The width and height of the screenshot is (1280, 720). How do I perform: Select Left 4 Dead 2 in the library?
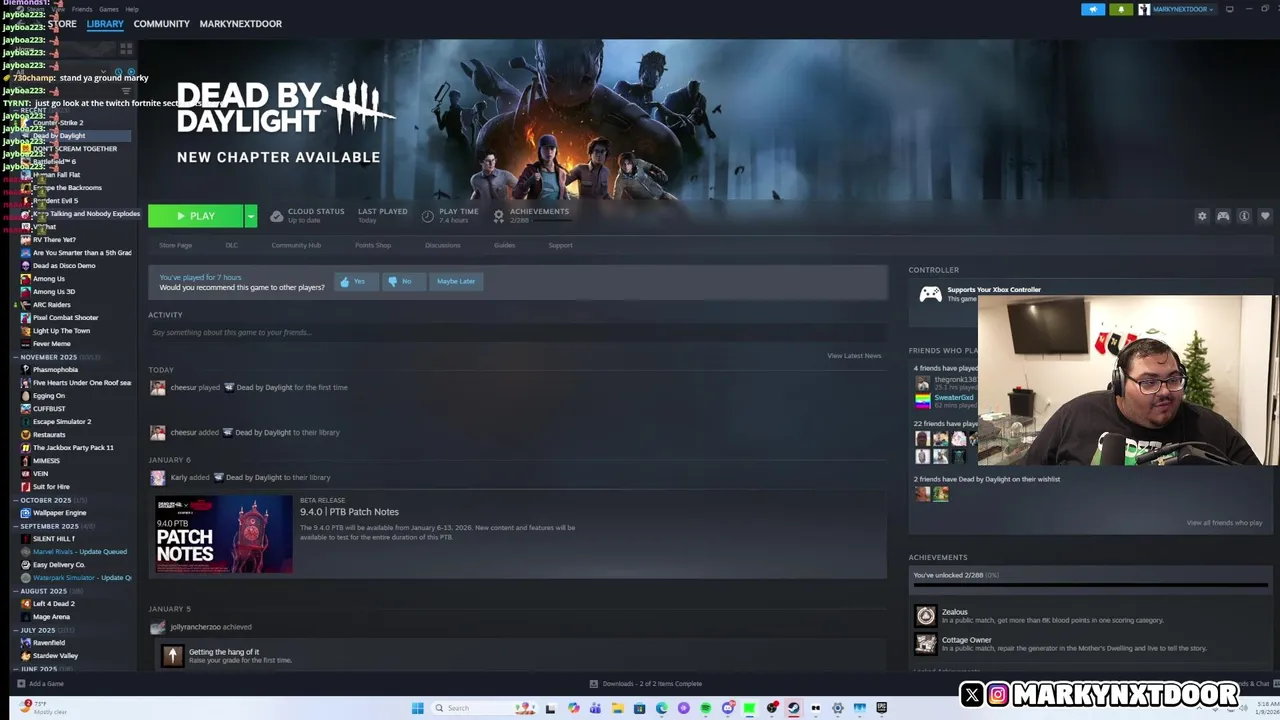click(x=54, y=604)
